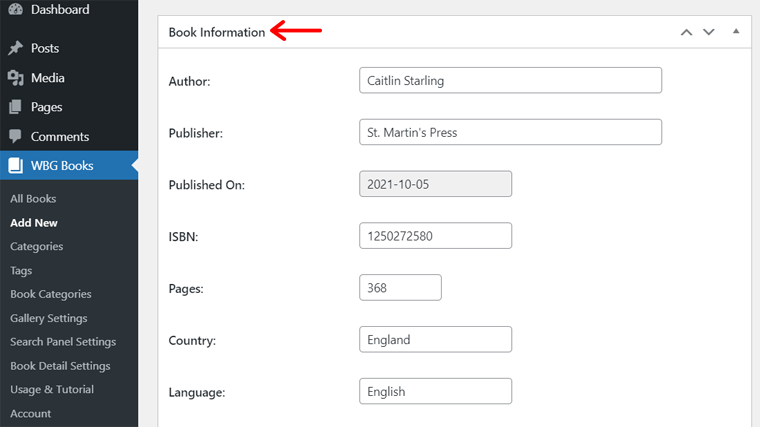Click the Author: label
This screenshot has height=427, width=760.
point(190,81)
